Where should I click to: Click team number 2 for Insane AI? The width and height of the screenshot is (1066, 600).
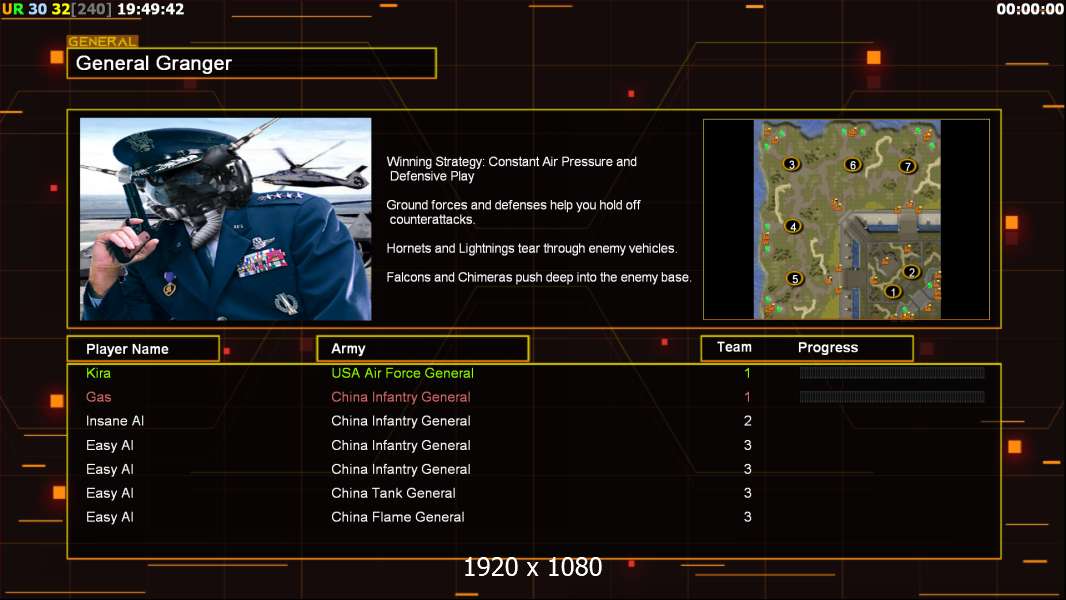pos(748,421)
